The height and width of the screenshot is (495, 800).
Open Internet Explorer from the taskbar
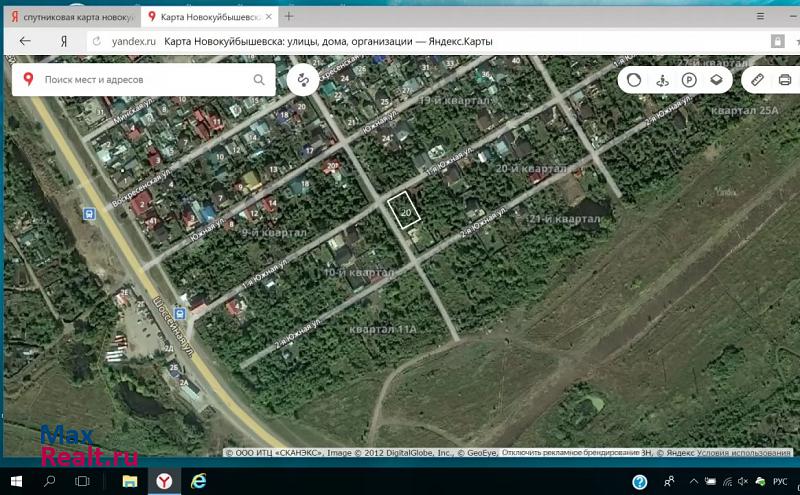198,481
